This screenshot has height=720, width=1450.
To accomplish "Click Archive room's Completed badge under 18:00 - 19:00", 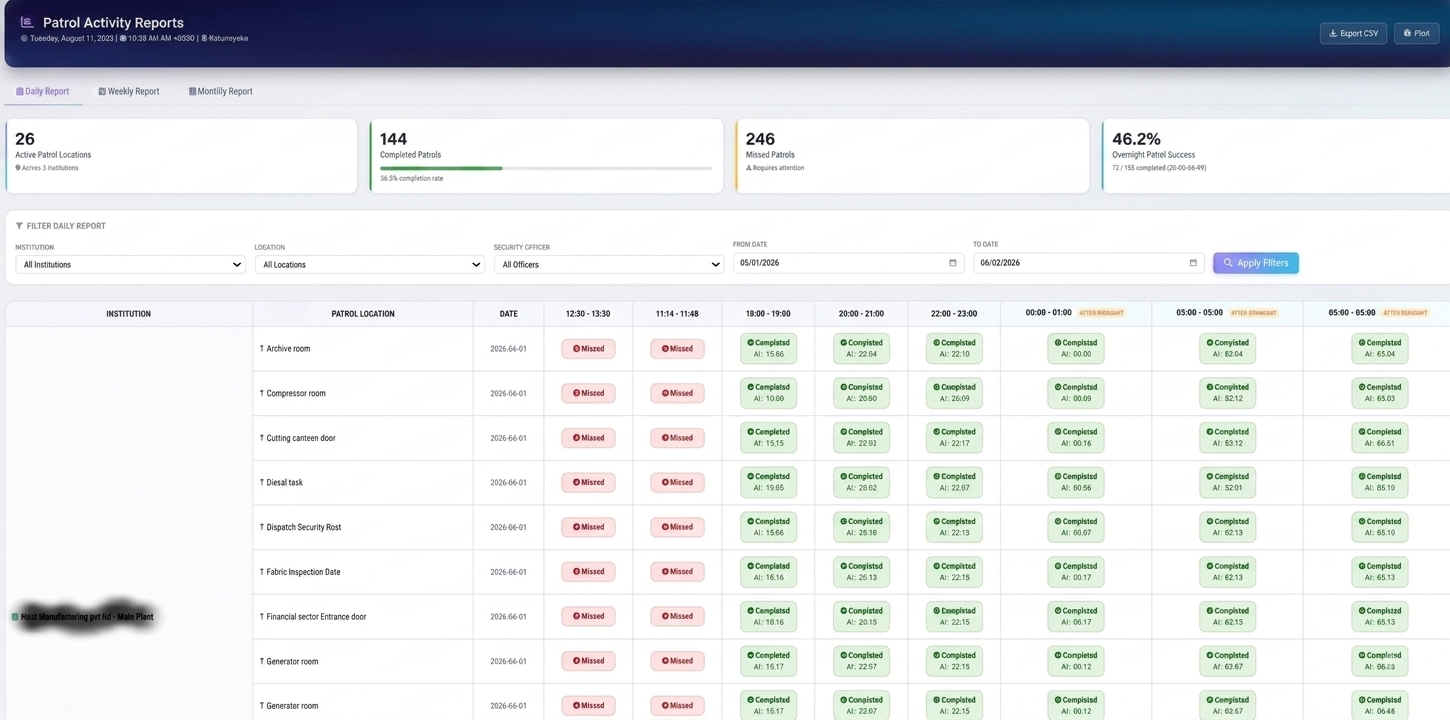I will (x=768, y=349).
